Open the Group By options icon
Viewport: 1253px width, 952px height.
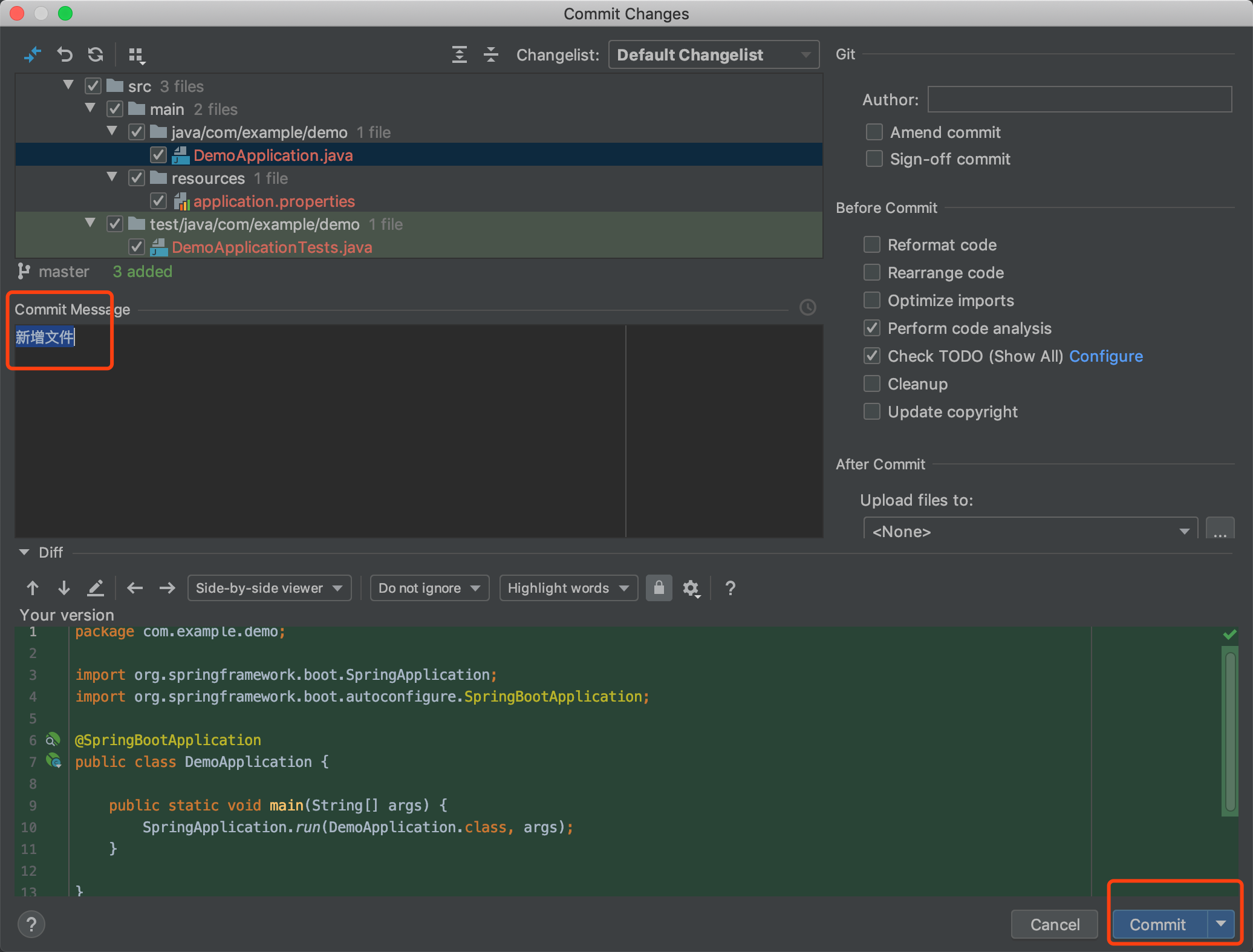pyautogui.click(x=137, y=54)
